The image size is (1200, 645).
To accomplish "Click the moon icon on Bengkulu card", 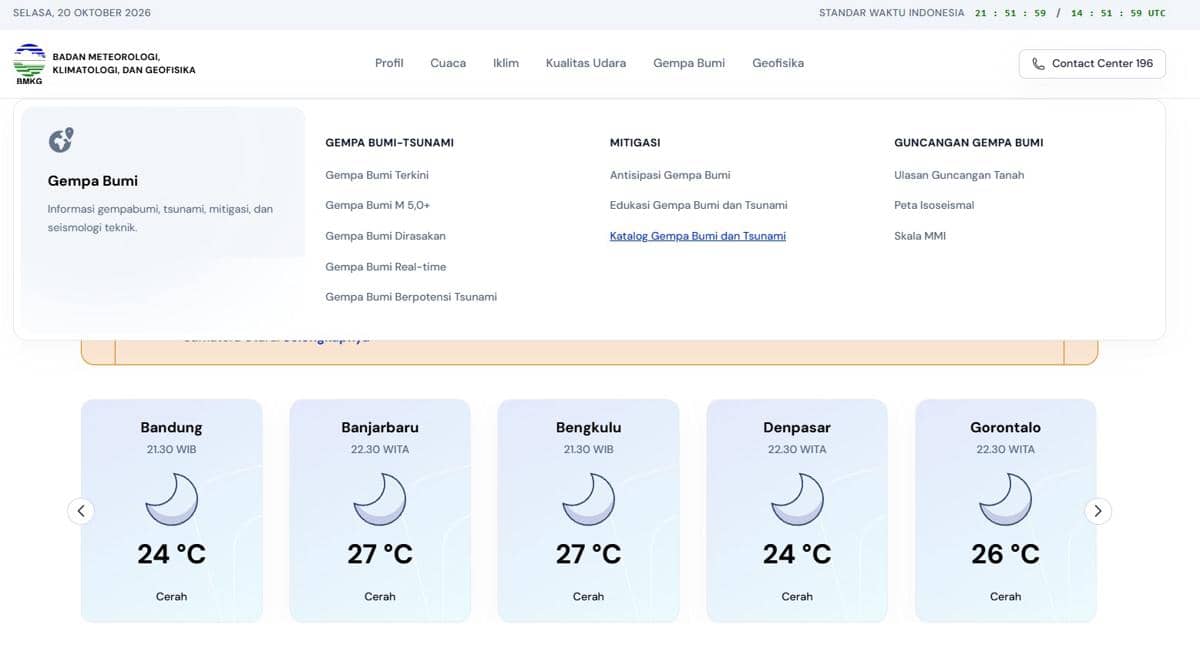I will 589,499.
